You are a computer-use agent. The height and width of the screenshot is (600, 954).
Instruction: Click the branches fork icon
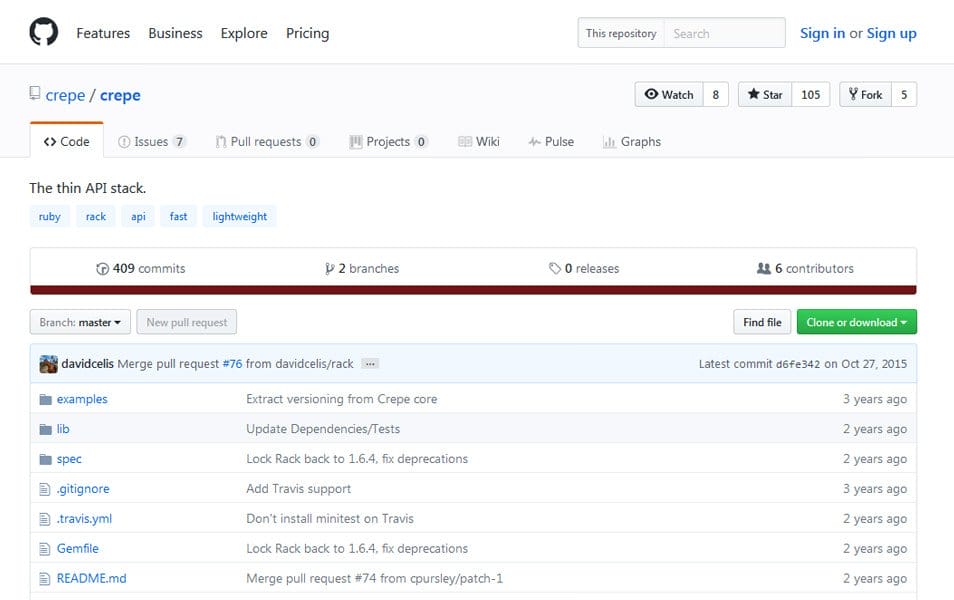pyautogui.click(x=329, y=268)
